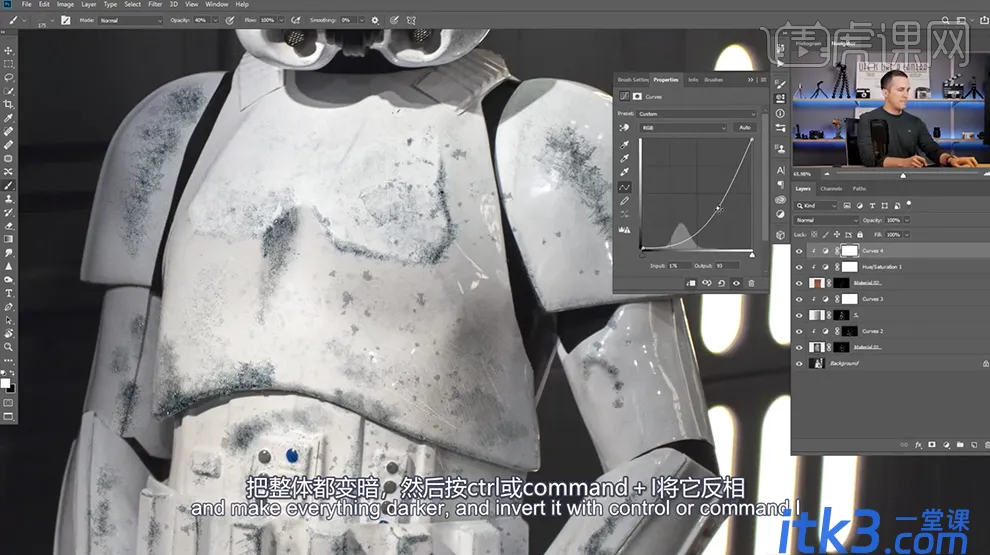Open the Window menu
The width and height of the screenshot is (990, 555).
tap(217, 4)
